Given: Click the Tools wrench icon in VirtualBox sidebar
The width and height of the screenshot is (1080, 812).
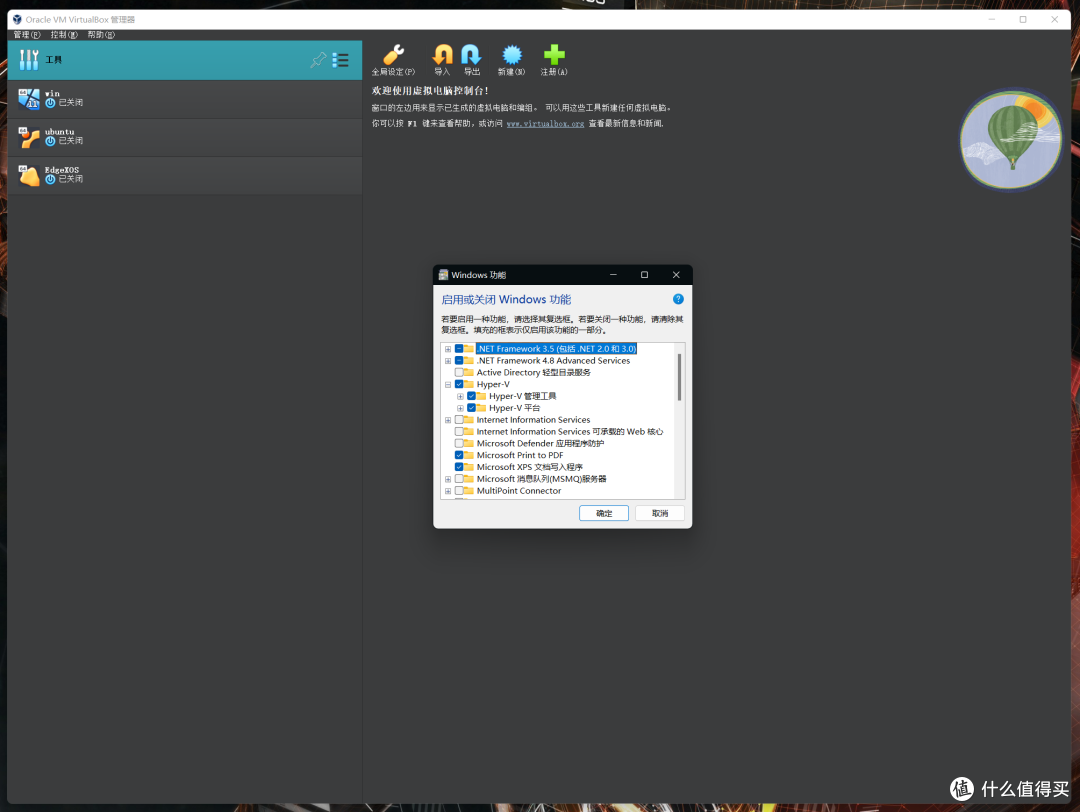Looking at the screenshot, I should [29, 60].
